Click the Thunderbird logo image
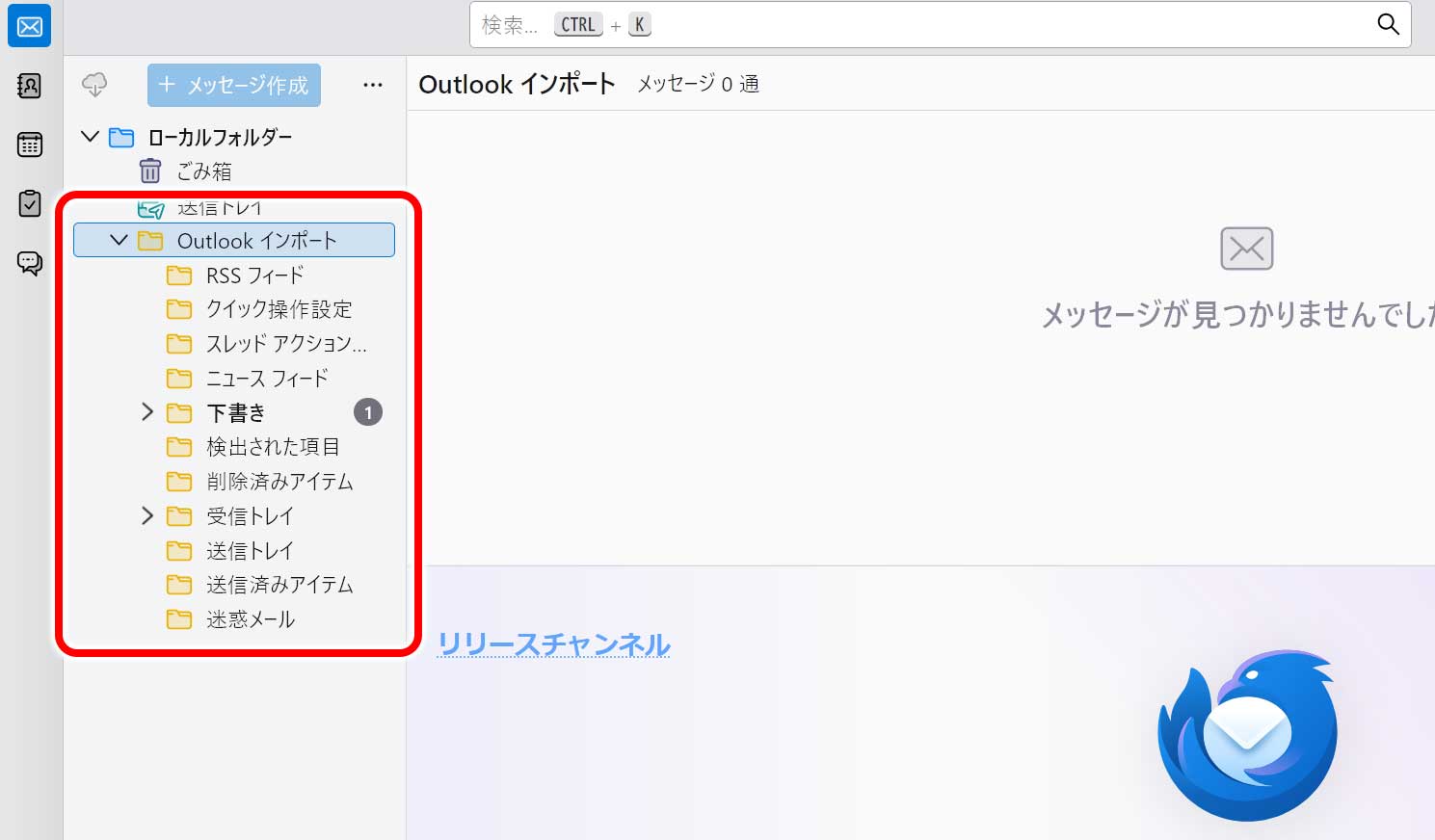 (1247, 736)
